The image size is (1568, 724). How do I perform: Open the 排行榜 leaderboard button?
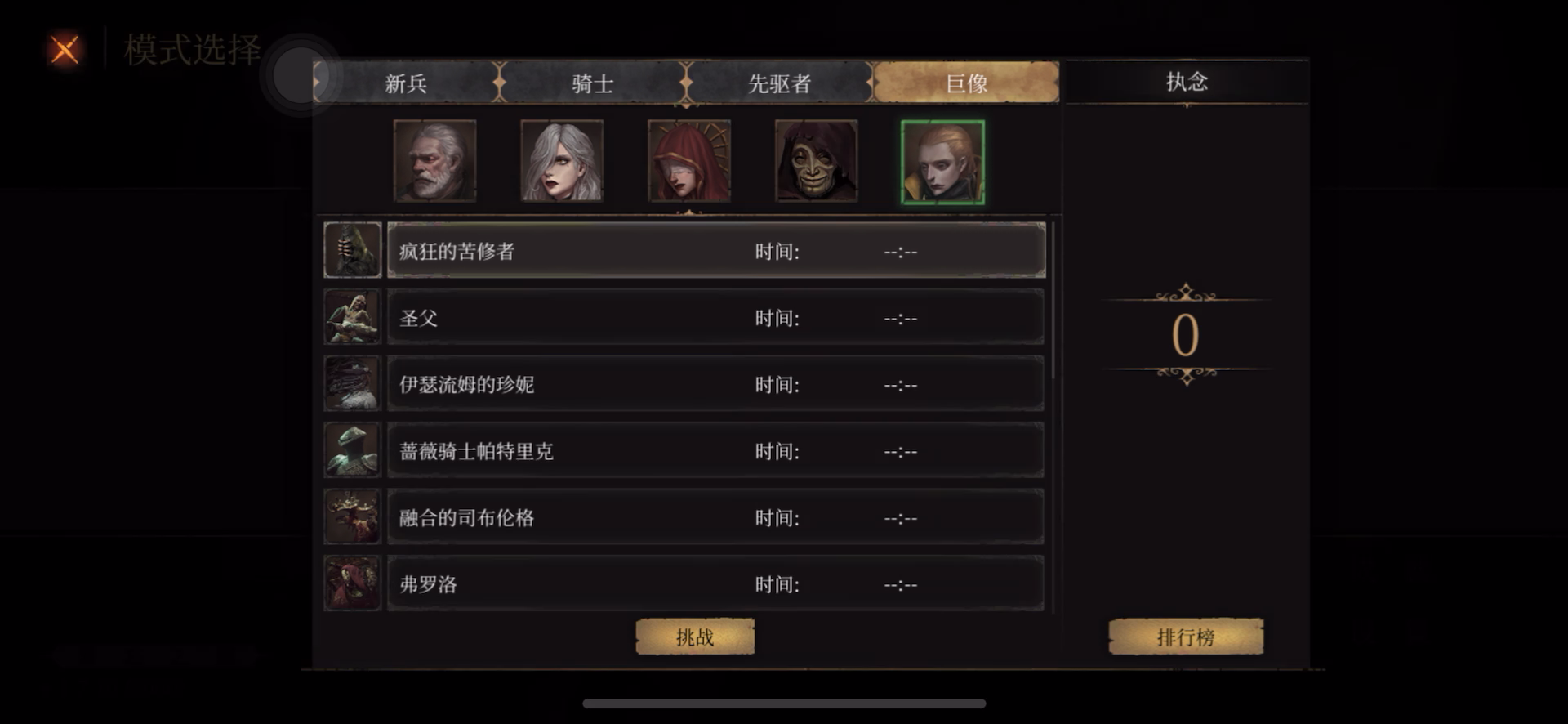1186,637
